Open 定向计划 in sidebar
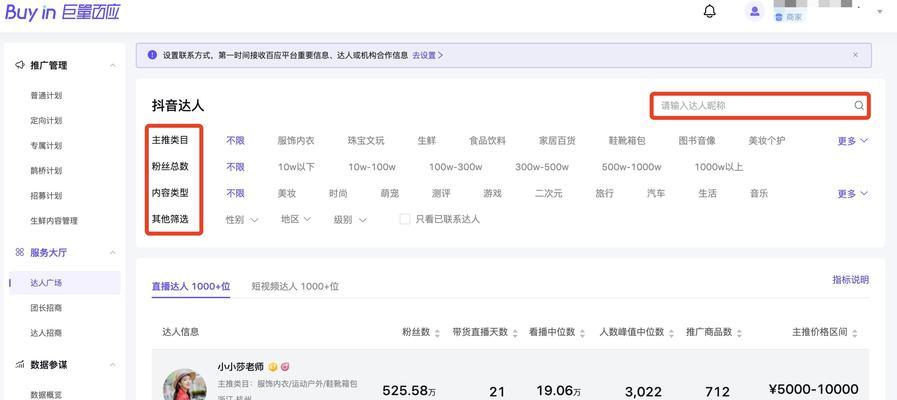Image resolution: width=897 pixels, height=400 pixels. 46,121
